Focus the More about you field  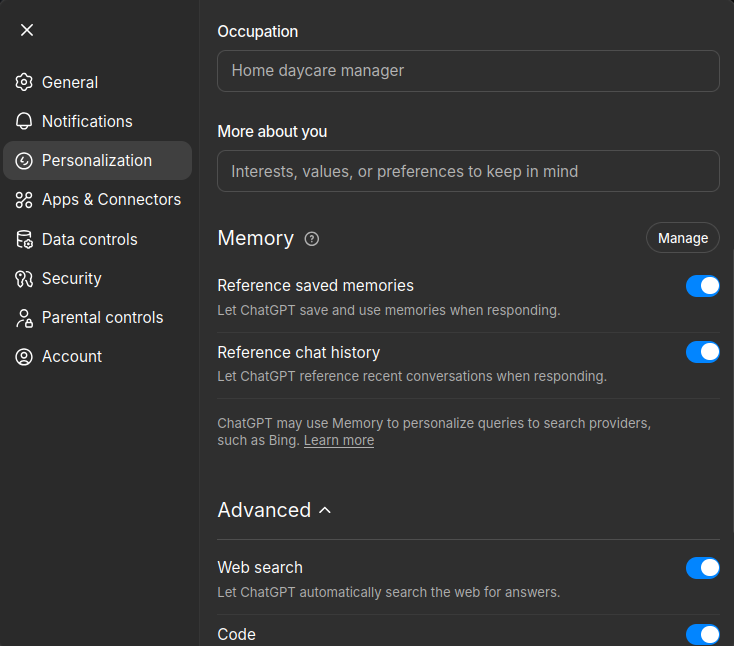pos(468,171)
